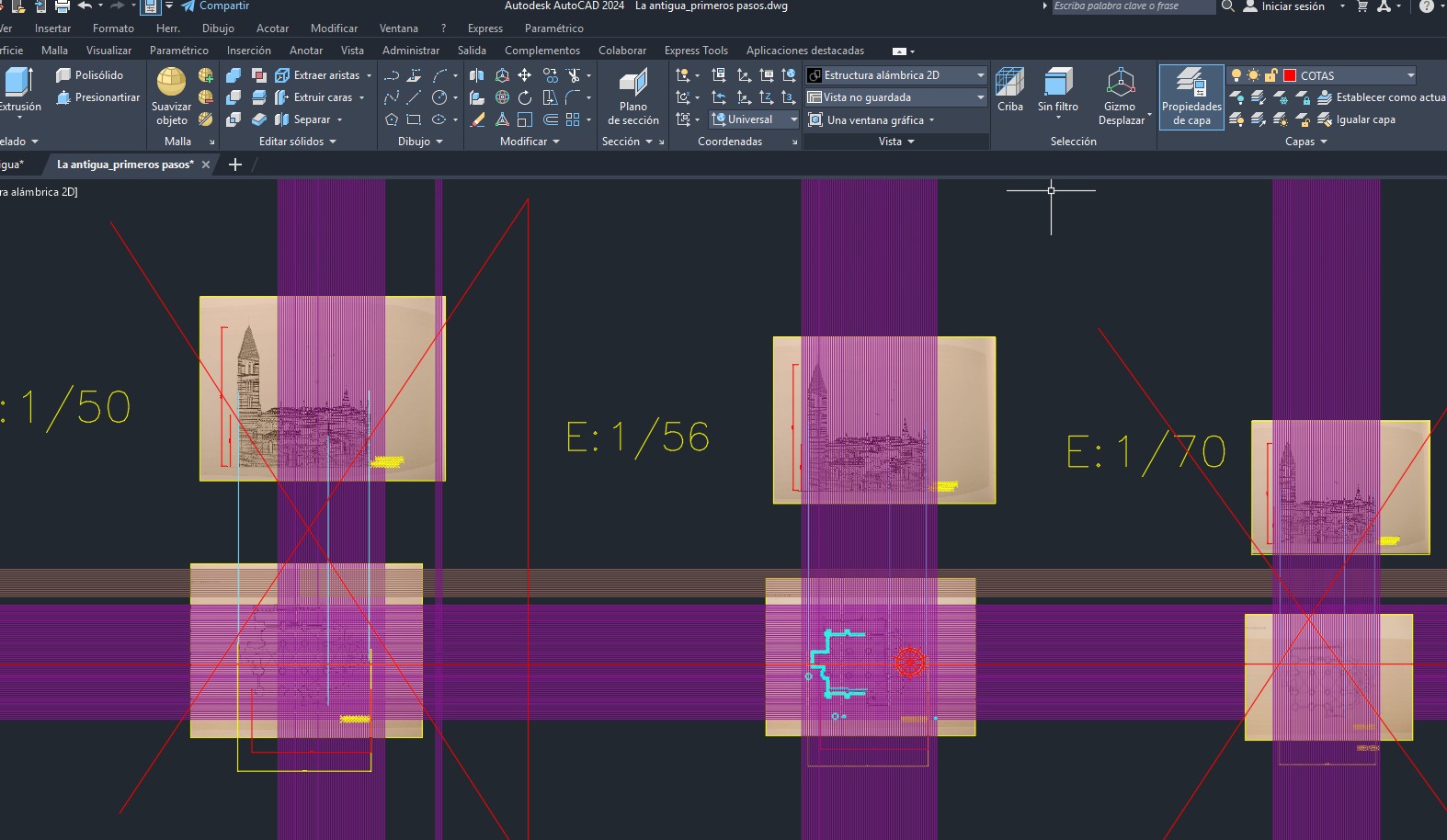Viewport: 1447px width, 840px height.
Task: Click the E: 1/56 scale text
Action: coord(638,437)
